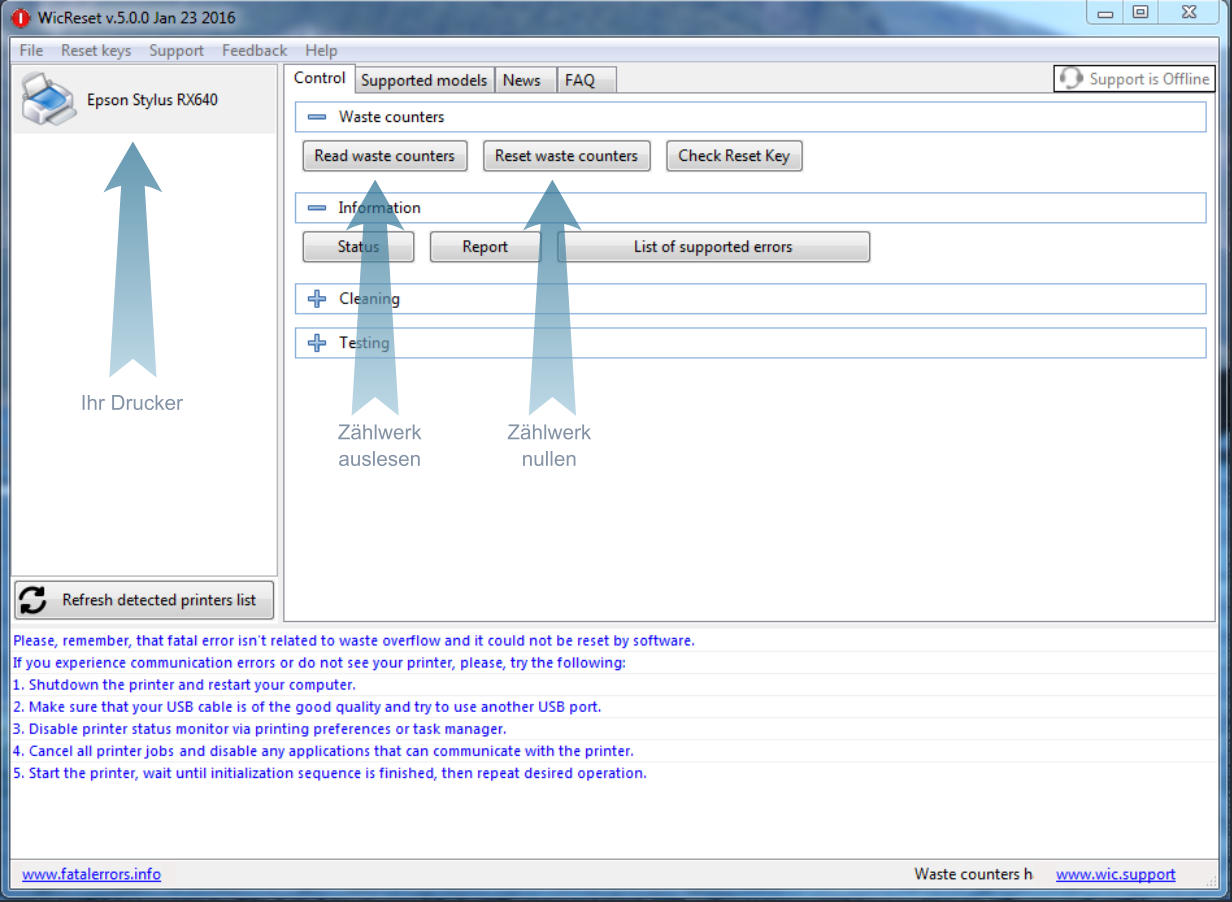Click the headset support status icon
This screenshot has width=1232, height=902.
point(1071,79)
